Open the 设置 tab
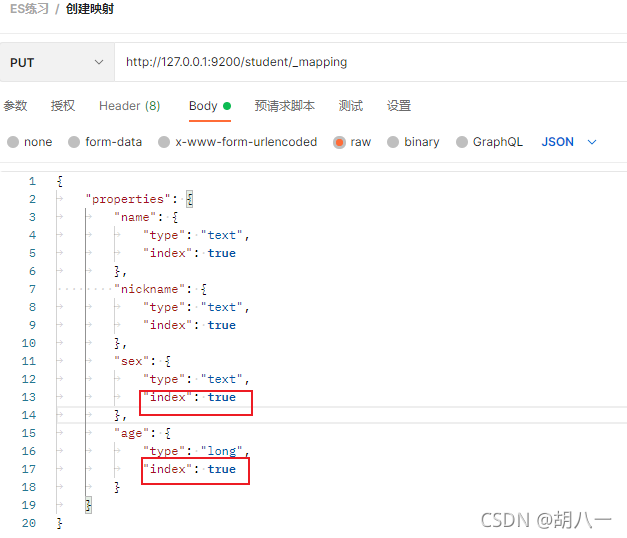627x538 pixels. (399, 106)
